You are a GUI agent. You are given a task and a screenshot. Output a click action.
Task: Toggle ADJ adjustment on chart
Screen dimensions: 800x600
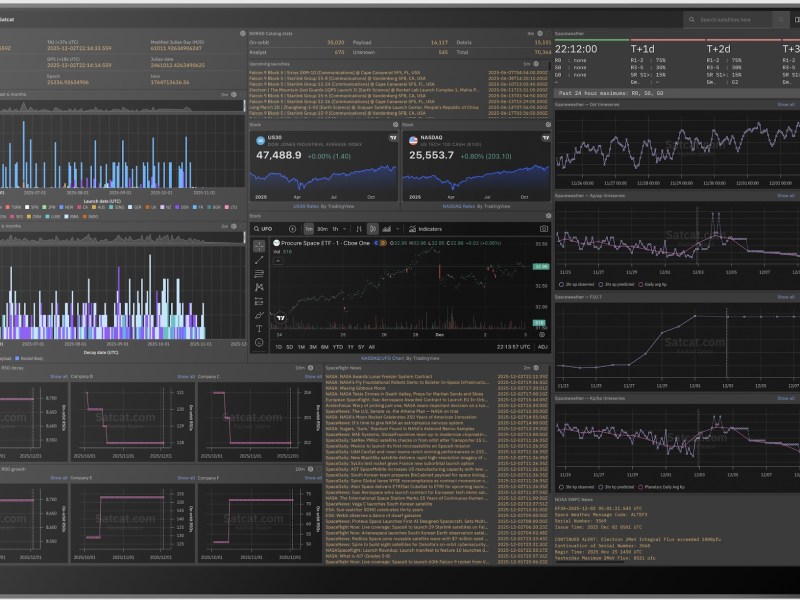pos(542,347)
